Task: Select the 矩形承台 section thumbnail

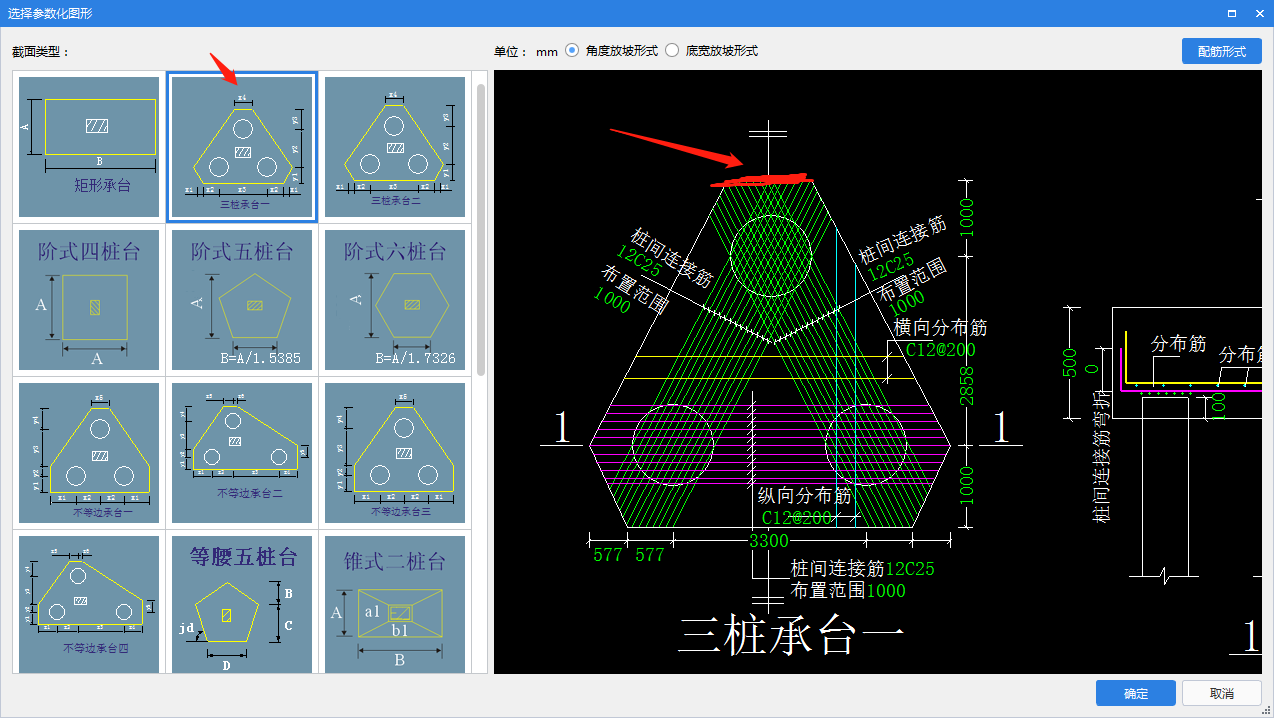Action: coord(89,147)
